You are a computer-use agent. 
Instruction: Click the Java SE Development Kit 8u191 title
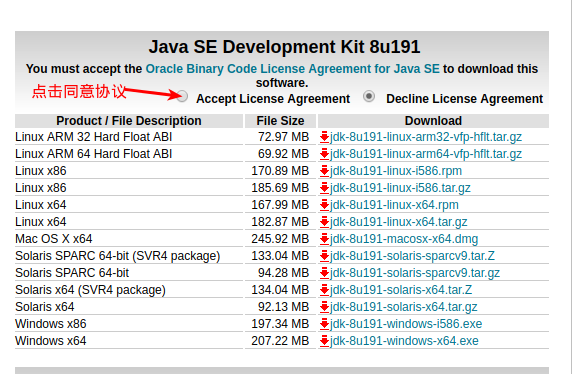pyautogui.click(x=284, y=47)
